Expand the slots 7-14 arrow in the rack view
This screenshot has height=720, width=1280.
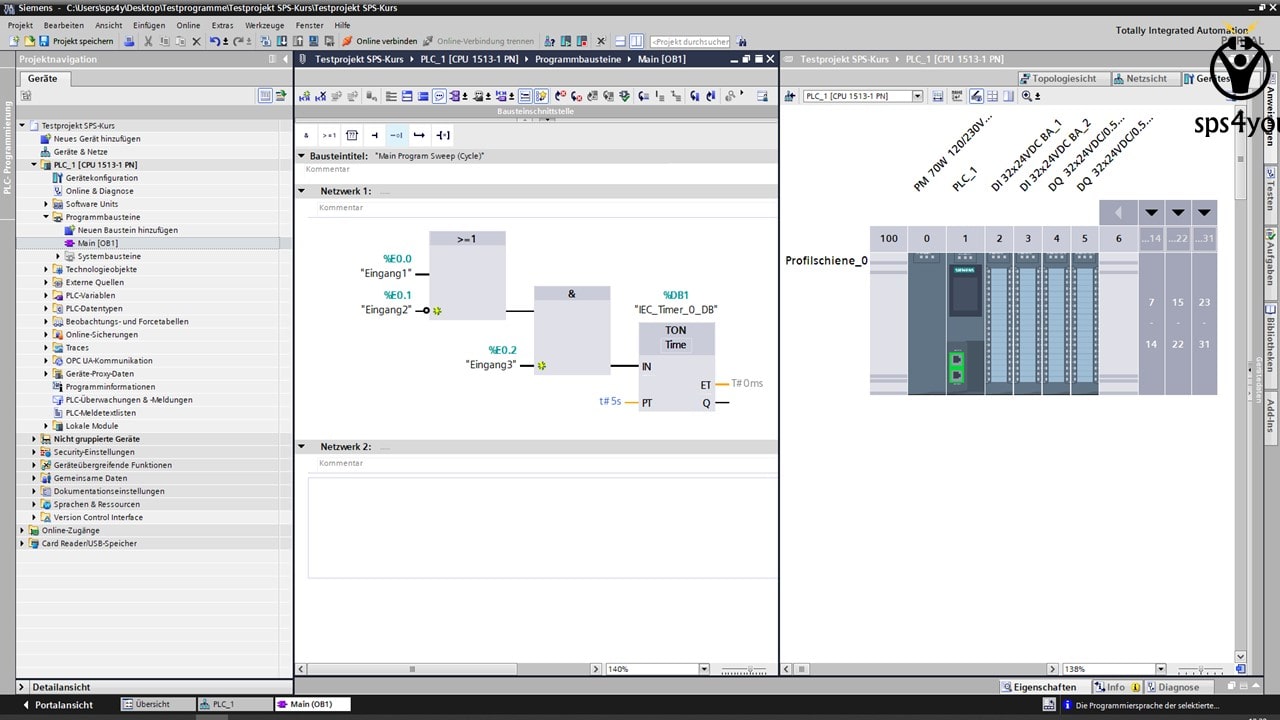(x=1151, y=212)
